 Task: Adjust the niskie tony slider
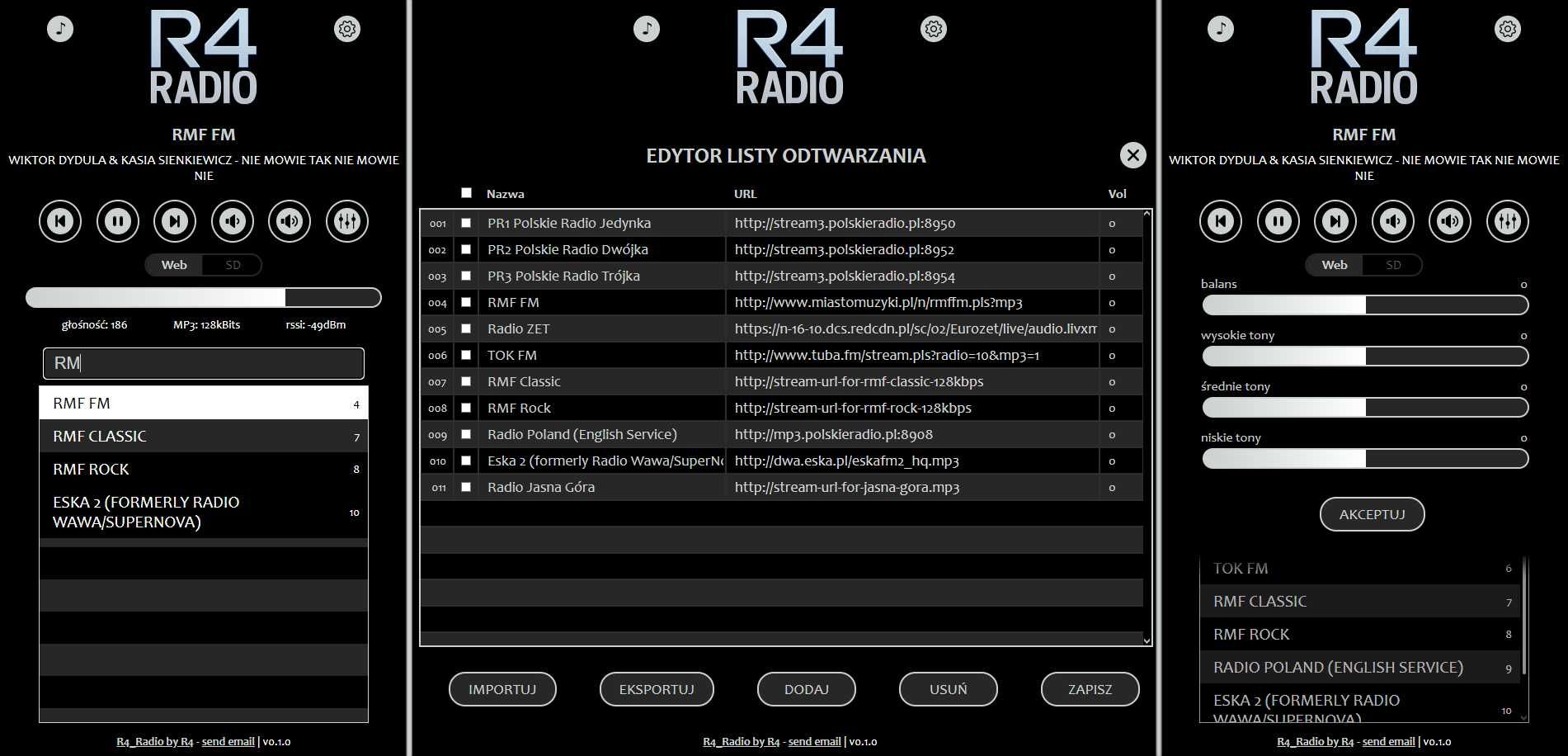(1365, 459)
